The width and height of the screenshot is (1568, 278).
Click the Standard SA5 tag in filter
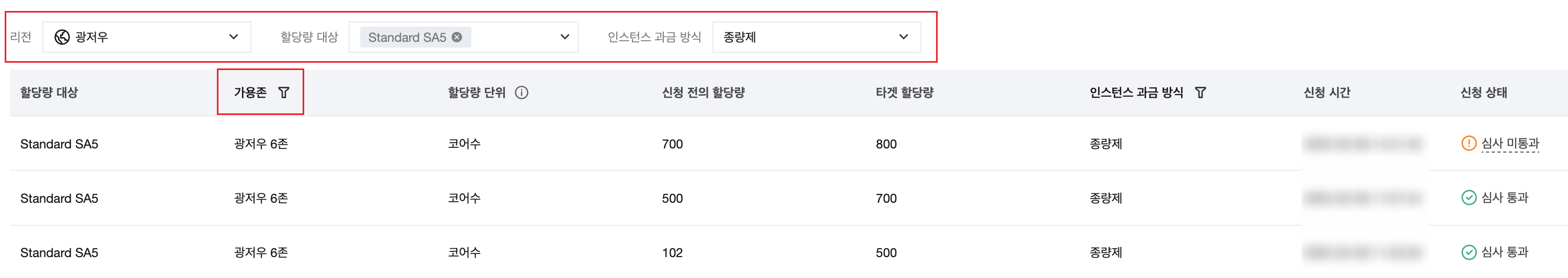pyautogui.click(x=407, y=38)
